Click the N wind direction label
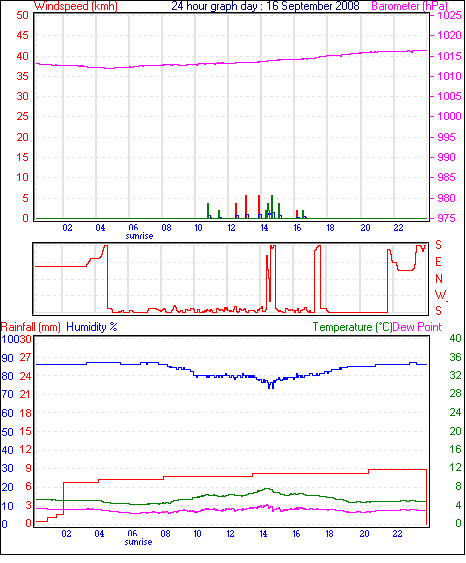This screenshot has width=466, height=563. tap(438, 279)
